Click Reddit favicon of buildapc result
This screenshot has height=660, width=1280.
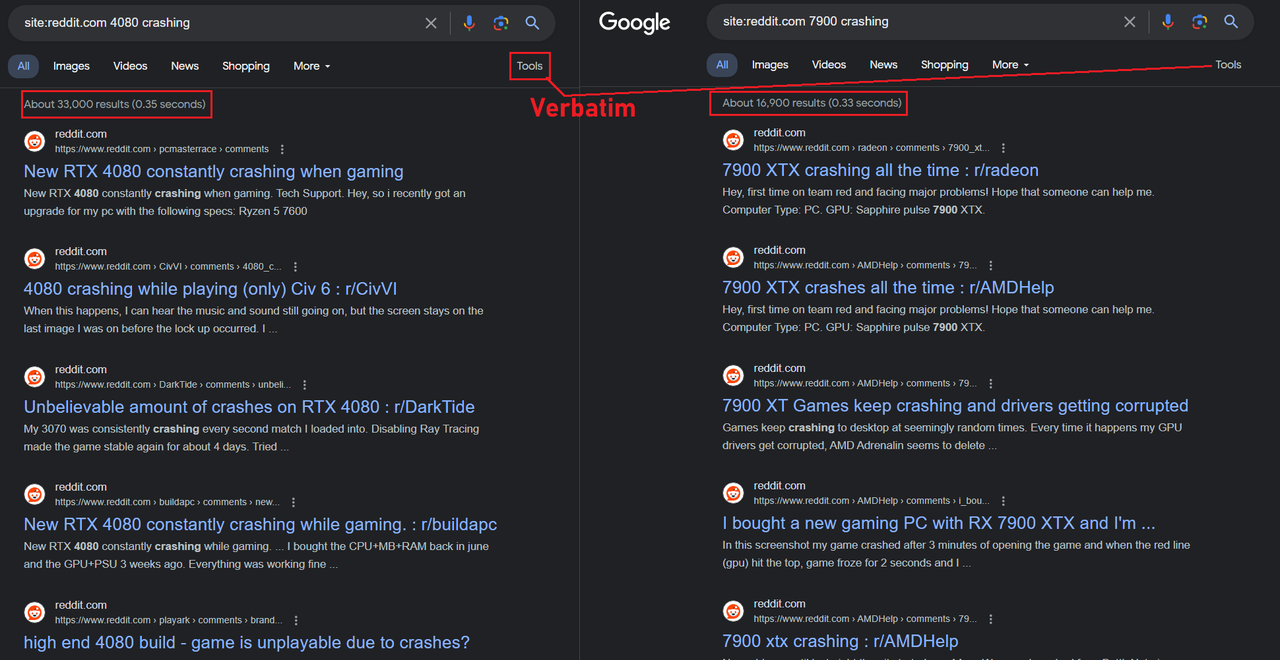pyautogui.click(x=34, y=494)
